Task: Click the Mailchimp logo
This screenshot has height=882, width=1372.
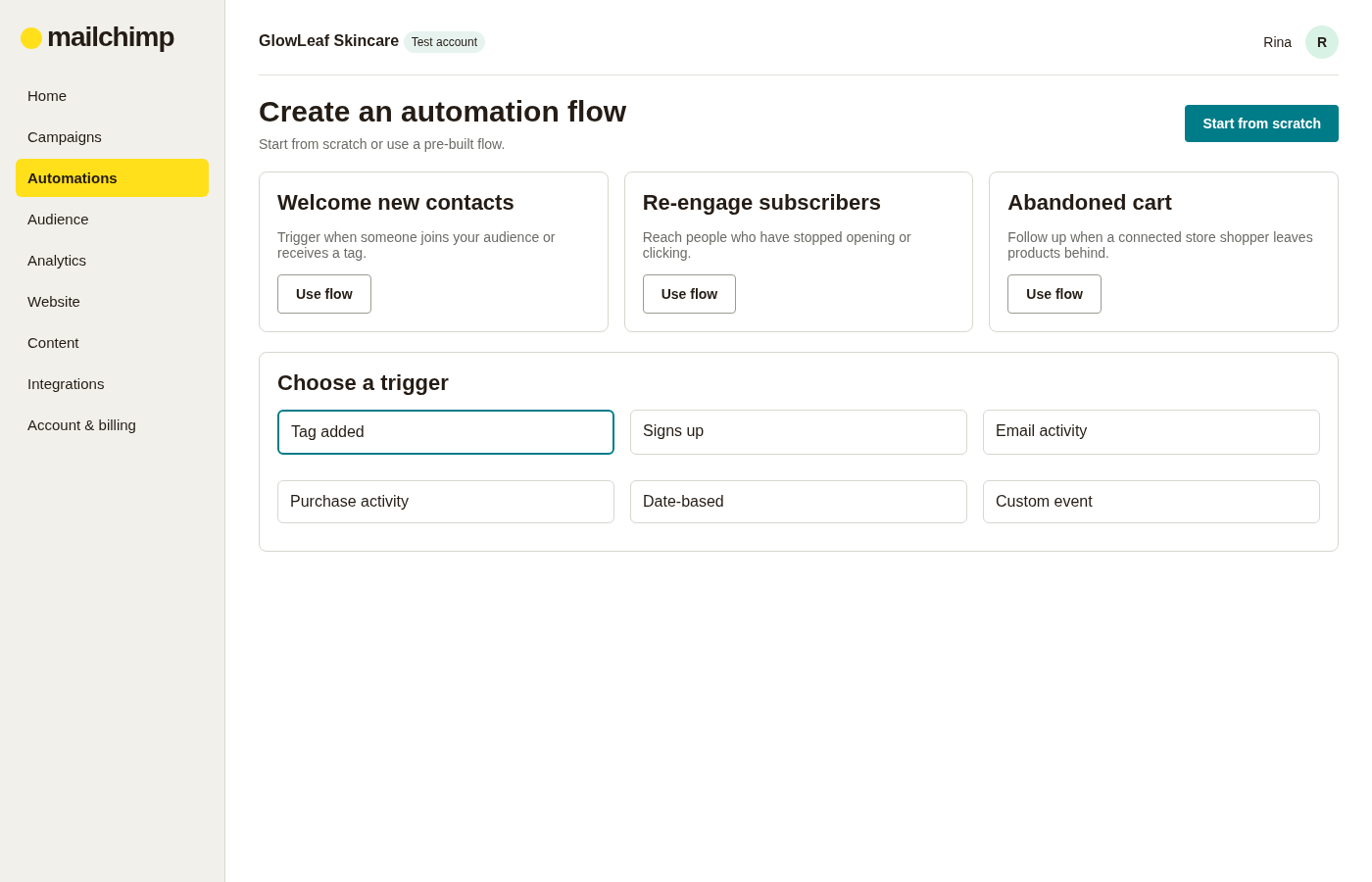Action: (97, 37)
